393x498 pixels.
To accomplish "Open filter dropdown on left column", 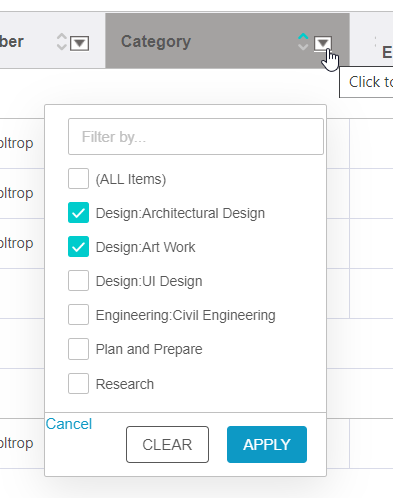I will 80,43.
